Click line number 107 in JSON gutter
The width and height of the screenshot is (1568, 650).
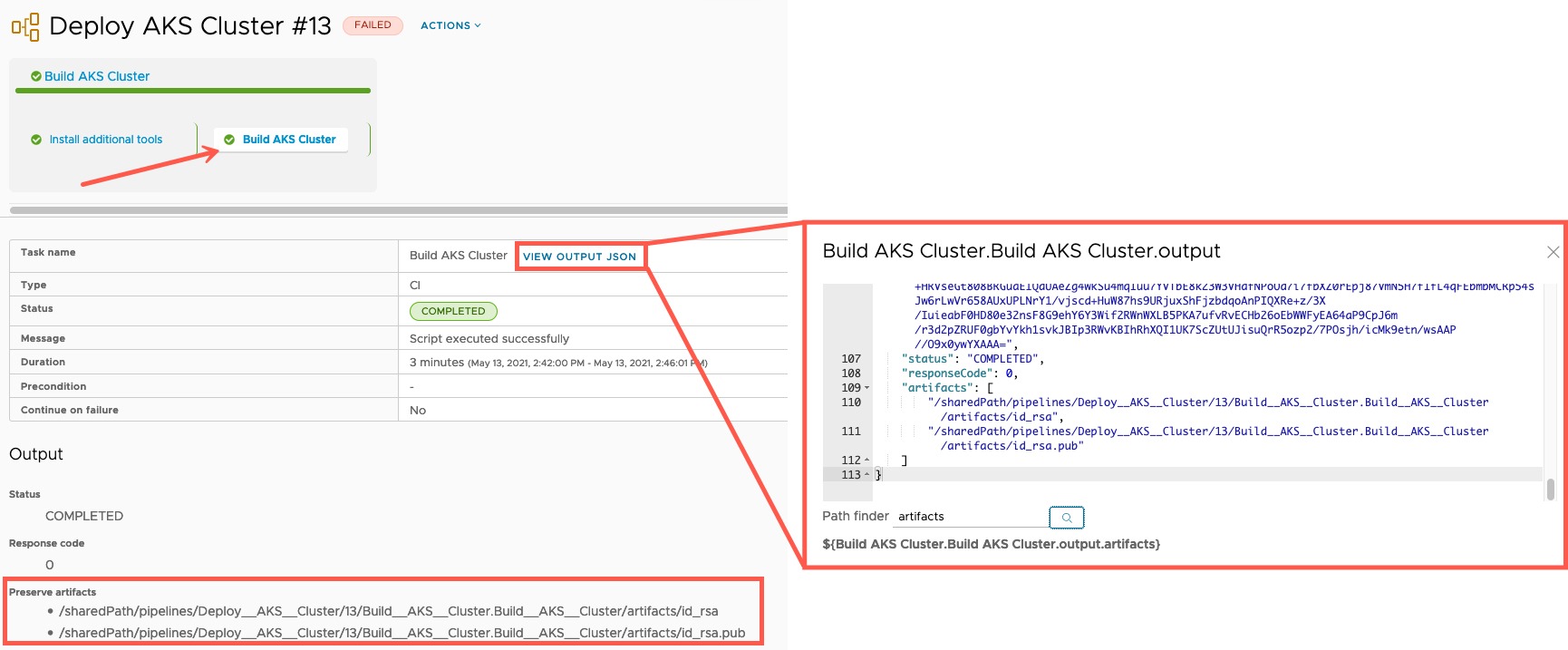(x=851, y=359)
